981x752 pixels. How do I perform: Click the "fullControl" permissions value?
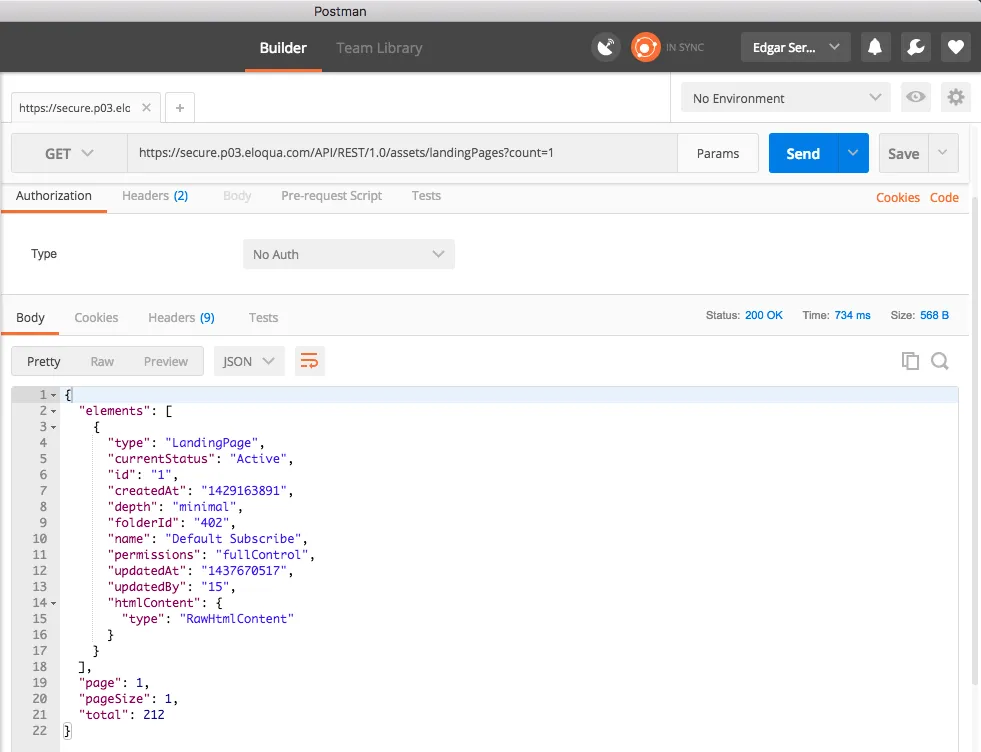tap(262, 555)
